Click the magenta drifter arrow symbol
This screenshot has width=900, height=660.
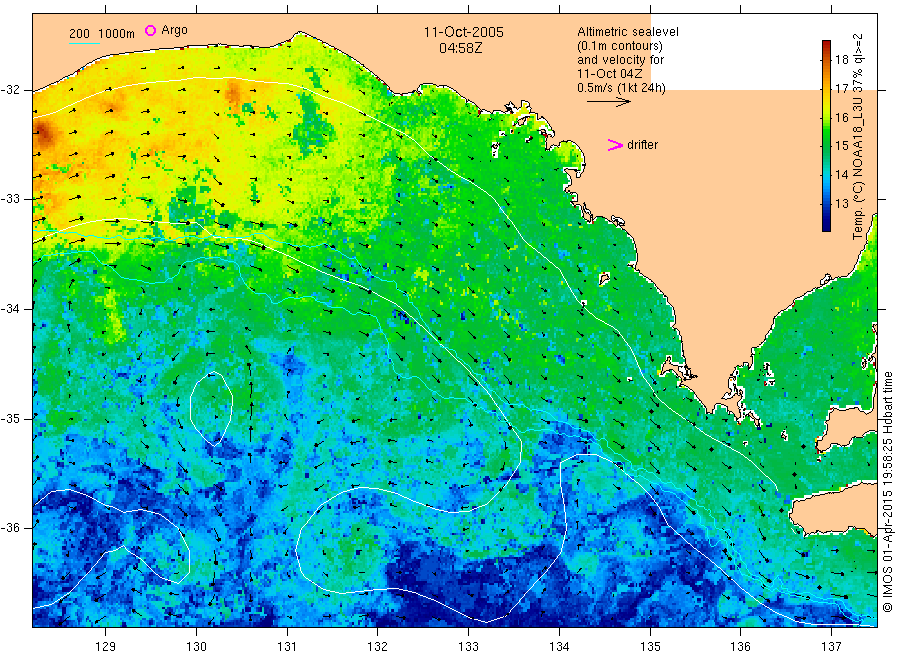tap(615, 145)
